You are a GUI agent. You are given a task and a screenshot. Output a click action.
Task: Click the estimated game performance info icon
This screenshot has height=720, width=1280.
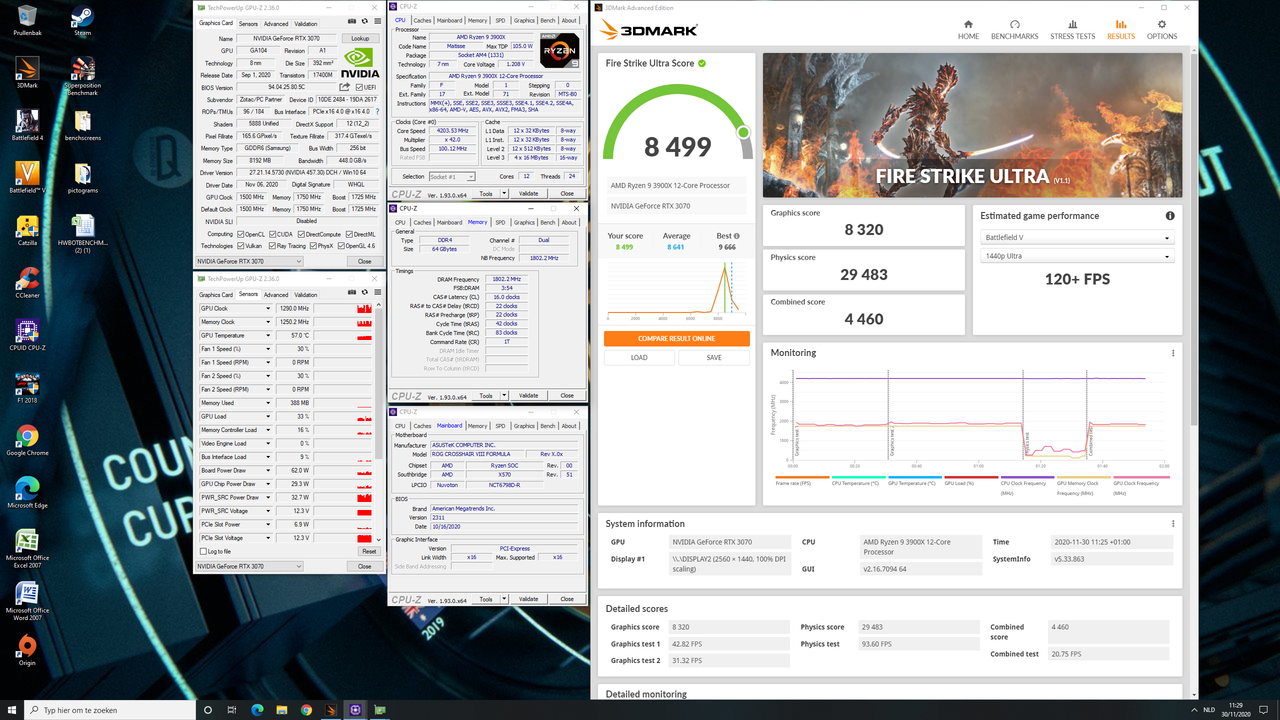pos(1170,216)
